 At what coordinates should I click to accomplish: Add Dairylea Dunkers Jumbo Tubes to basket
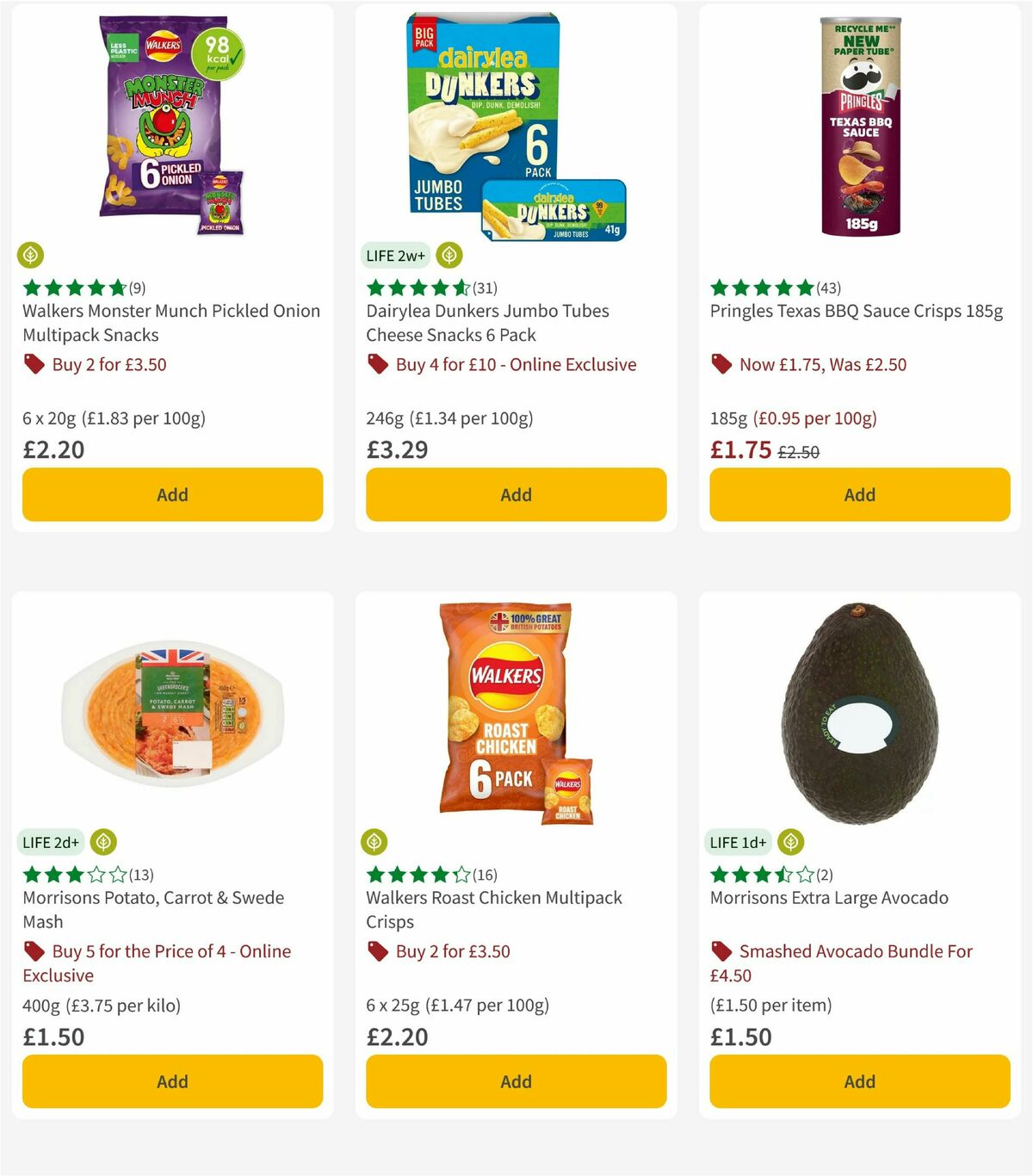coord(516,494)
